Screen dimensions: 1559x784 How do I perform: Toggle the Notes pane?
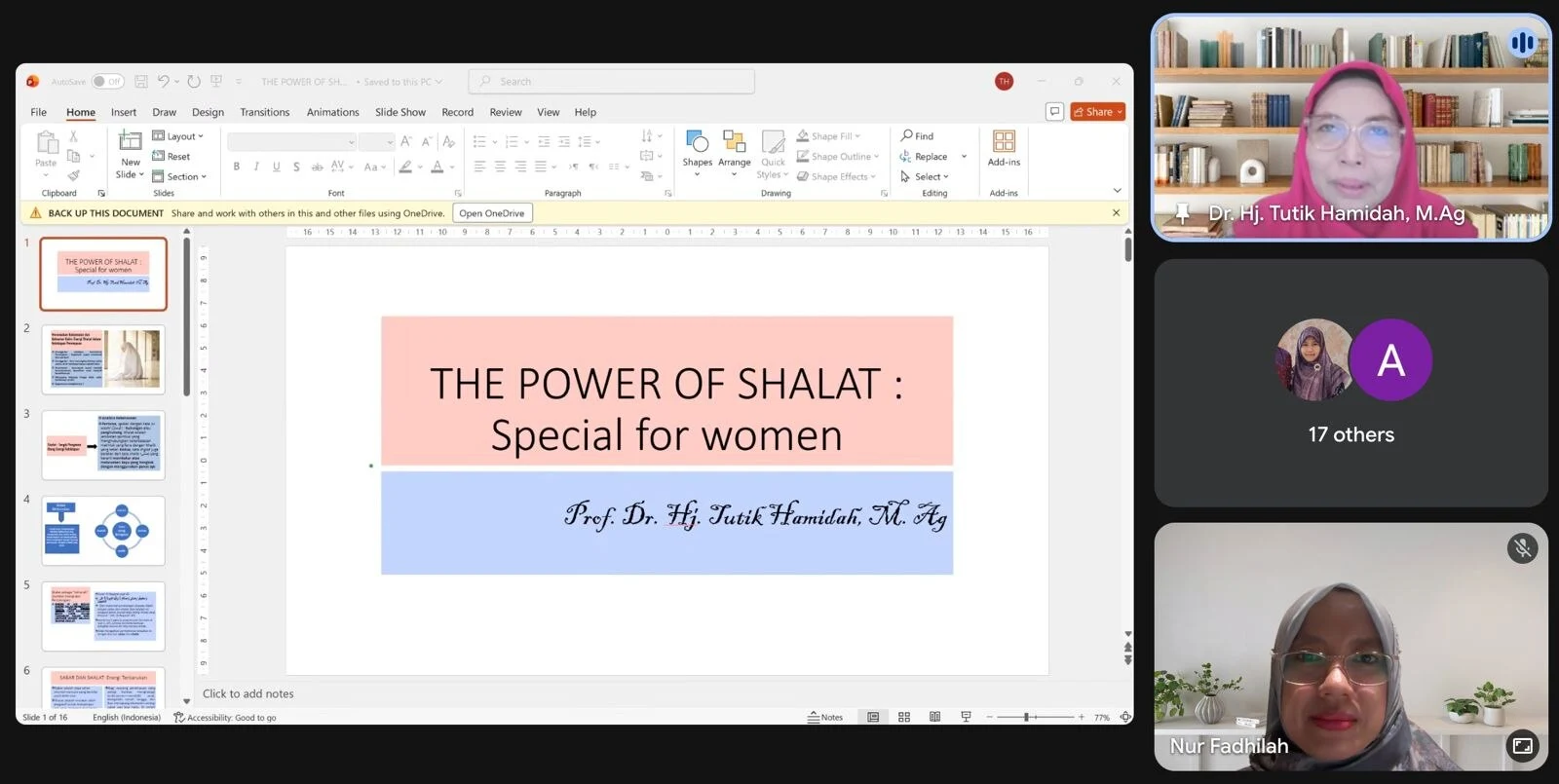point(825,717)
